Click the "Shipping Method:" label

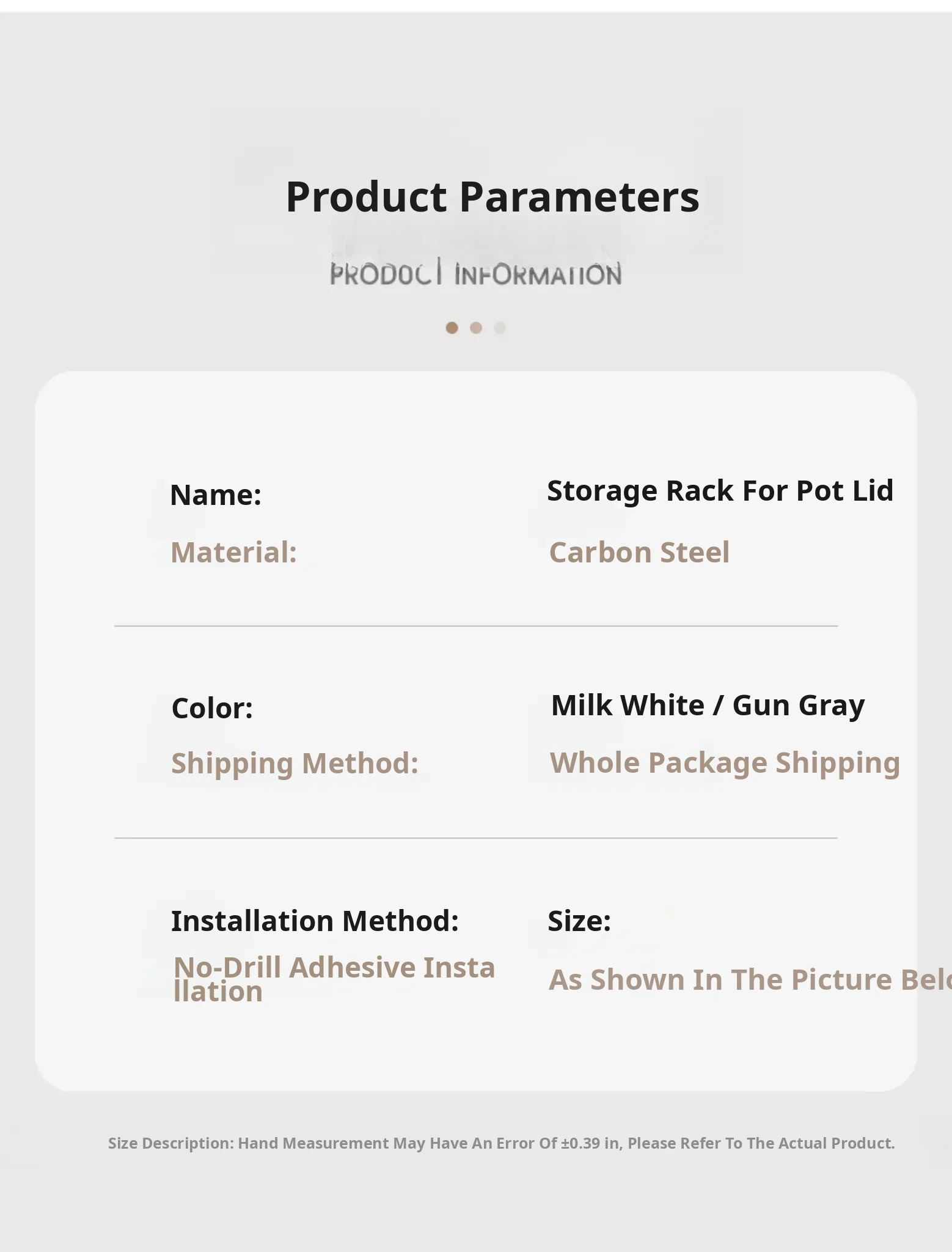295,764
